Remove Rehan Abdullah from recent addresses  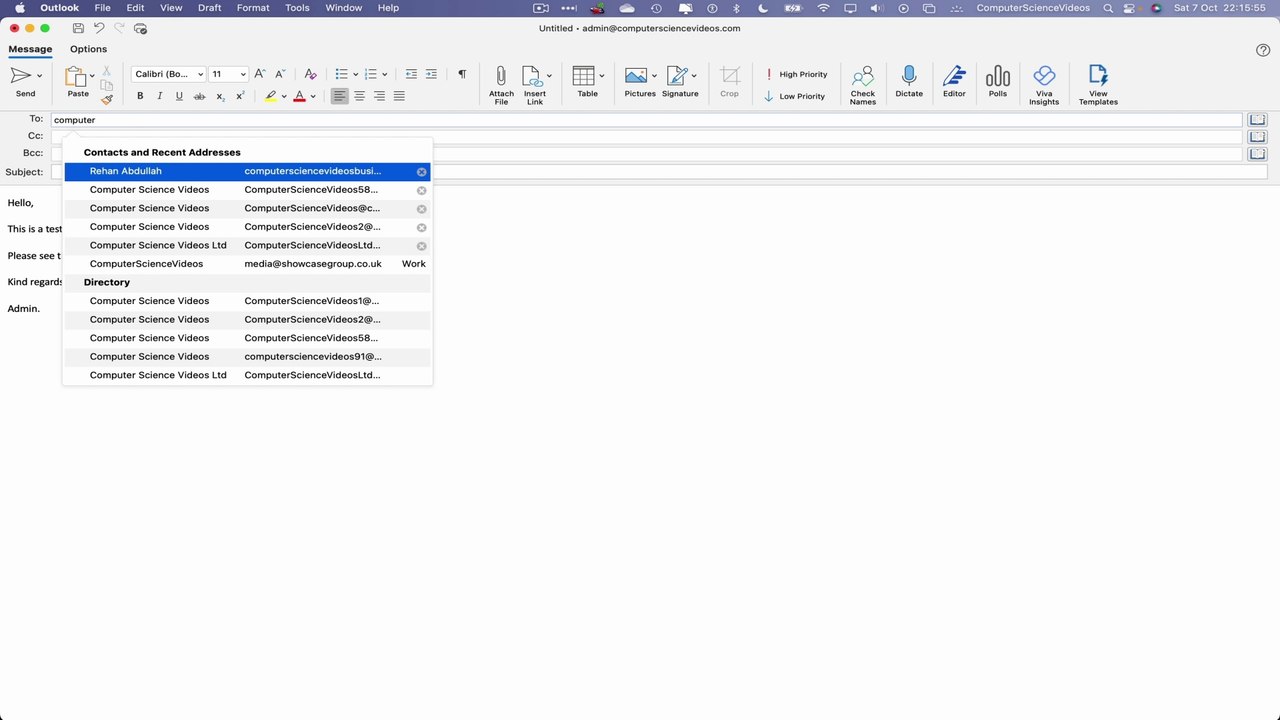(x=421, y=172)
